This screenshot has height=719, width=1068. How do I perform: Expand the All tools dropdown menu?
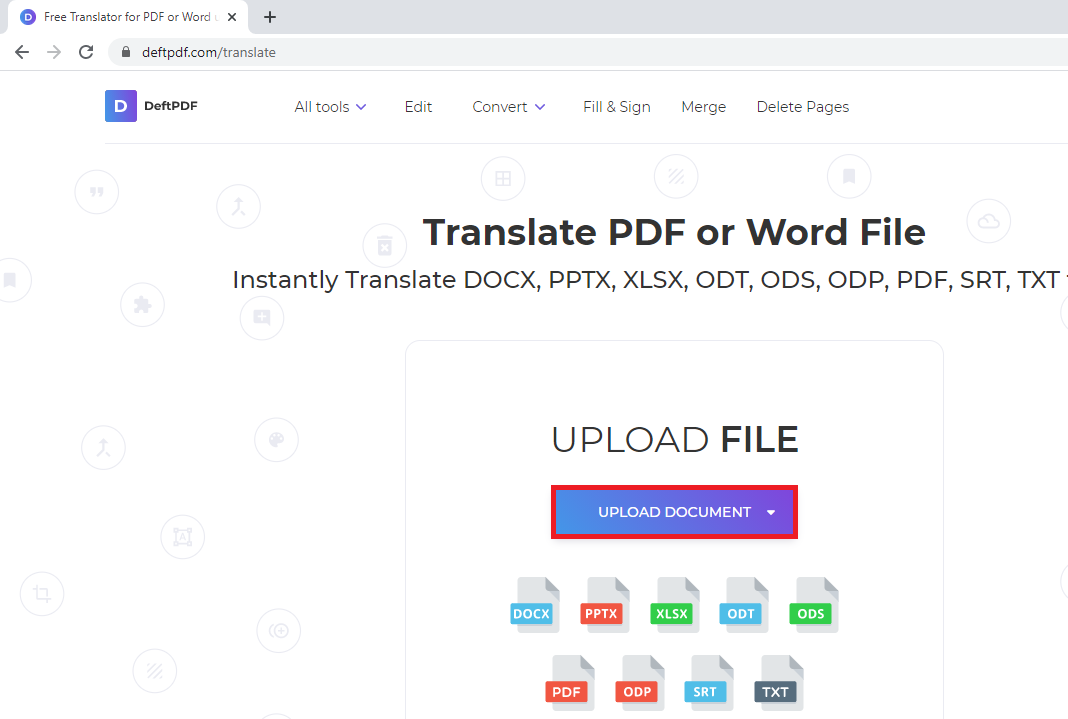(x=330, y=107)
